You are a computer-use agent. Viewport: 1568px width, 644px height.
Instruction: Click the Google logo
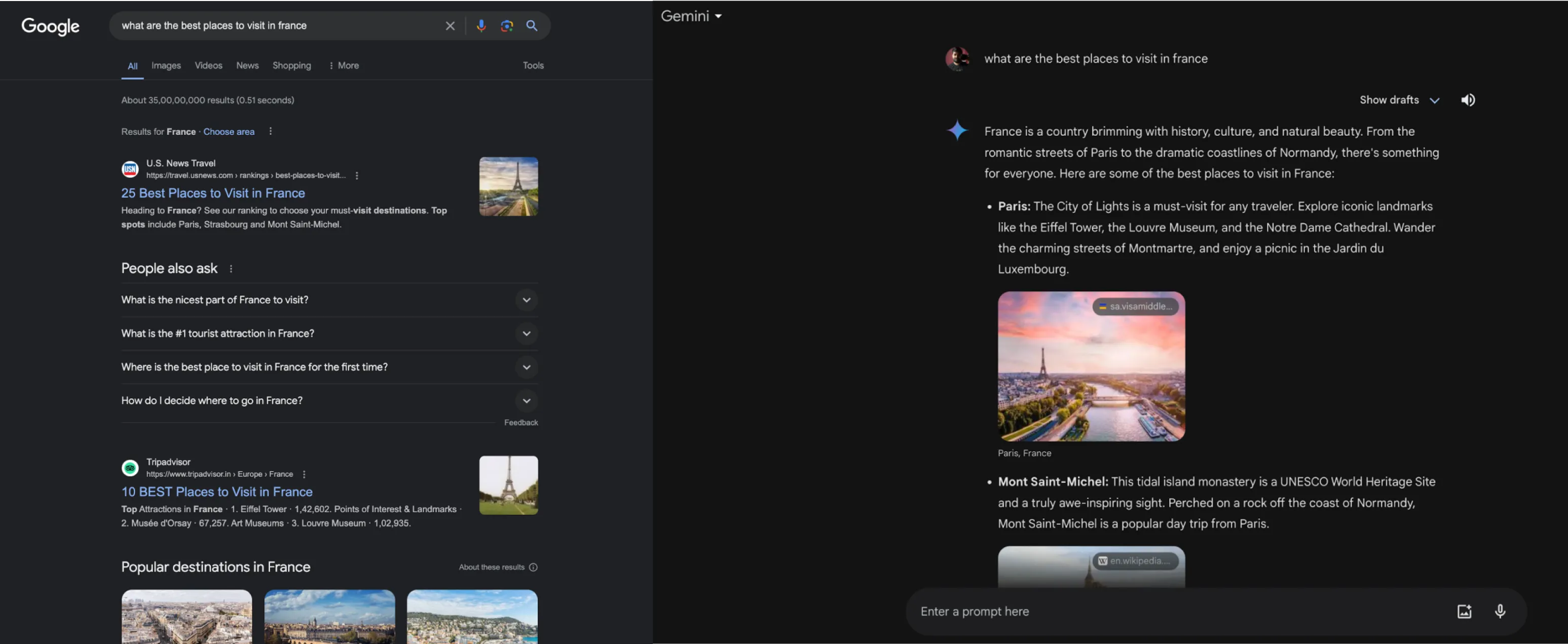click(x=51, y=25)
